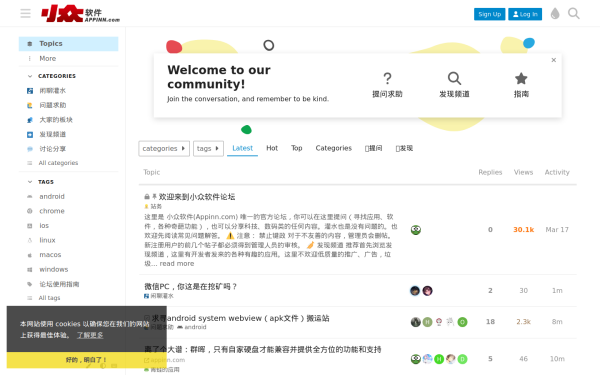Accept cookies with 好的，明白了 button
The image size is (600, 375).
(86, 360)
